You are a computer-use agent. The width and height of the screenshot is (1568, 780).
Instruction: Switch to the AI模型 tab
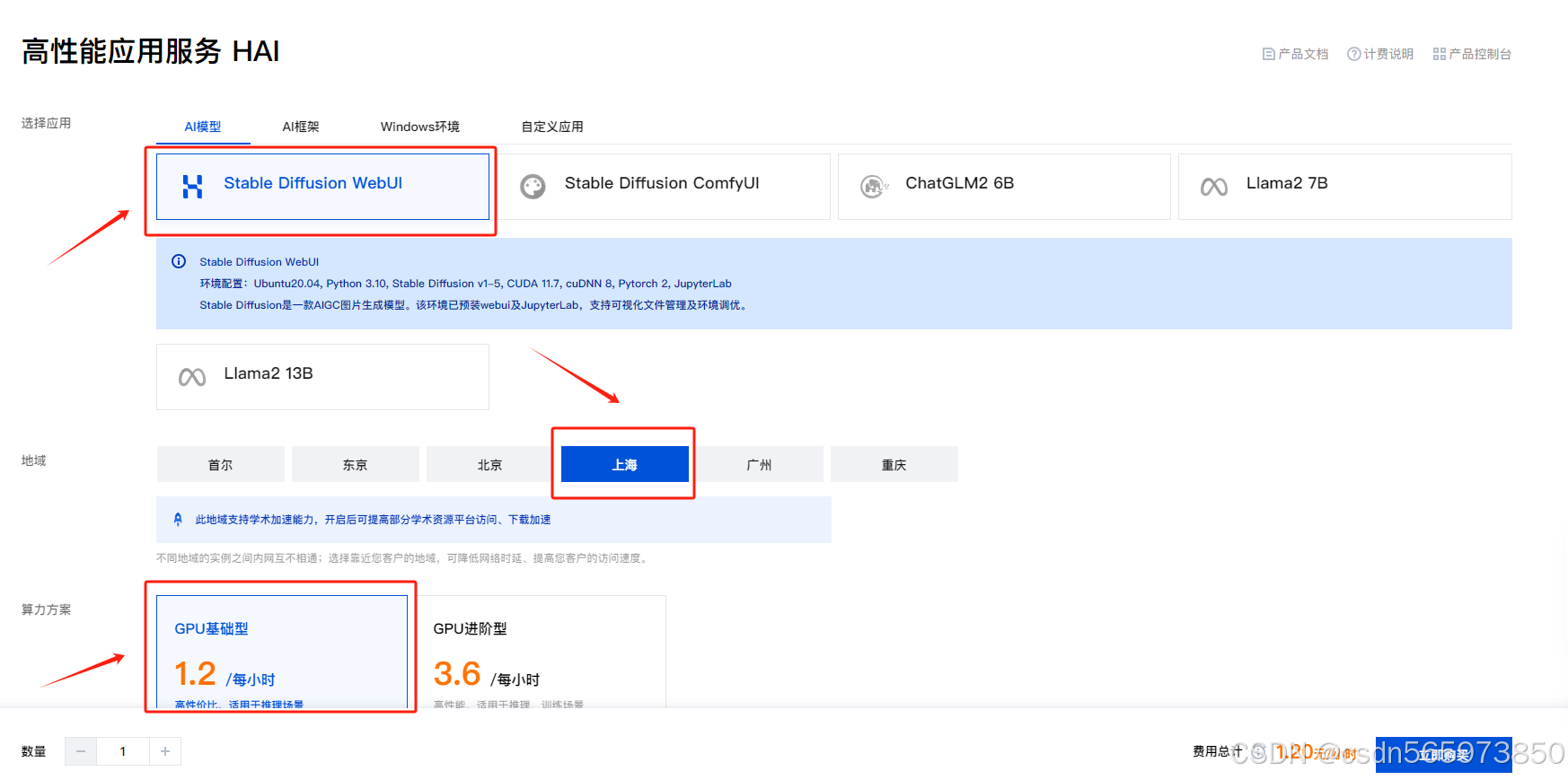point(203,127)
